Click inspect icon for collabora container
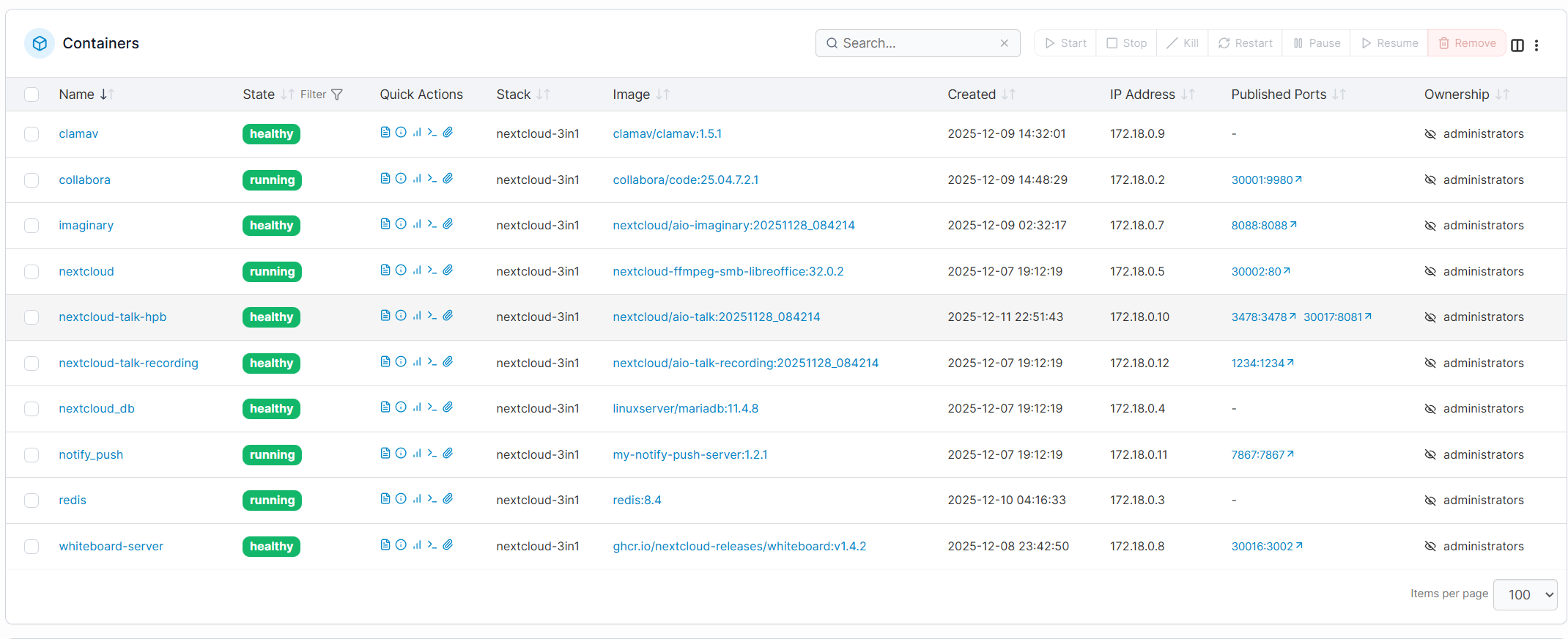Viewport: 1568px width, 639px height. (401, 179)
